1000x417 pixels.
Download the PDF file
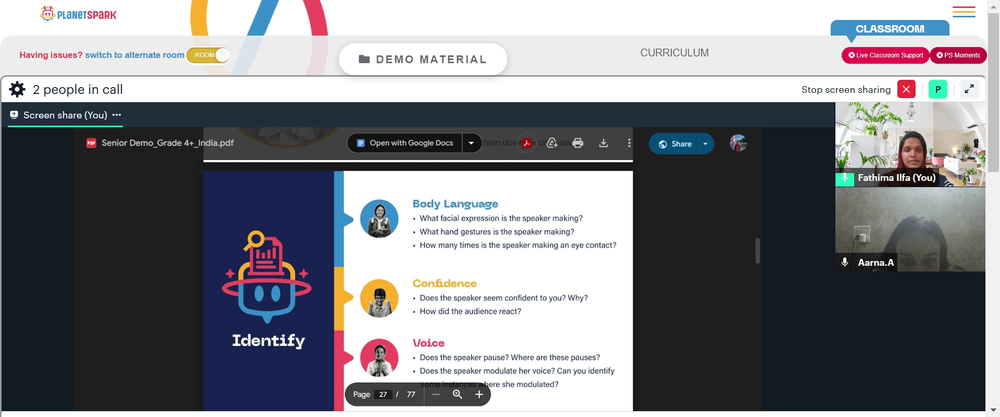(603, 143)
